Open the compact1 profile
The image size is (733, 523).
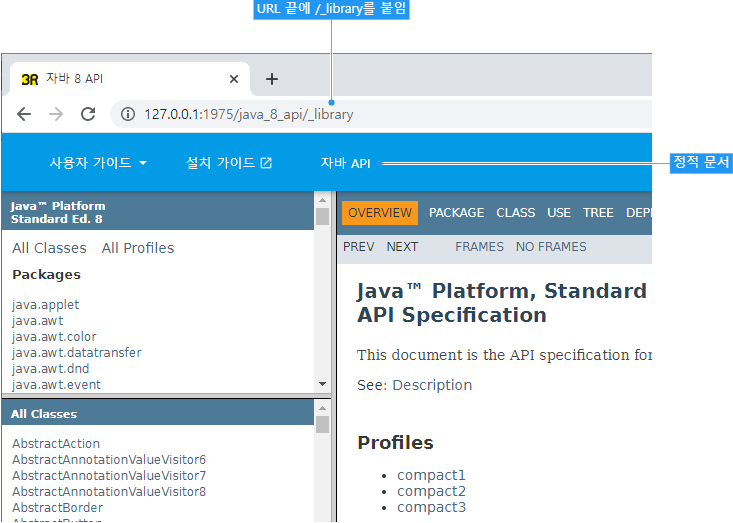(431, 475)
